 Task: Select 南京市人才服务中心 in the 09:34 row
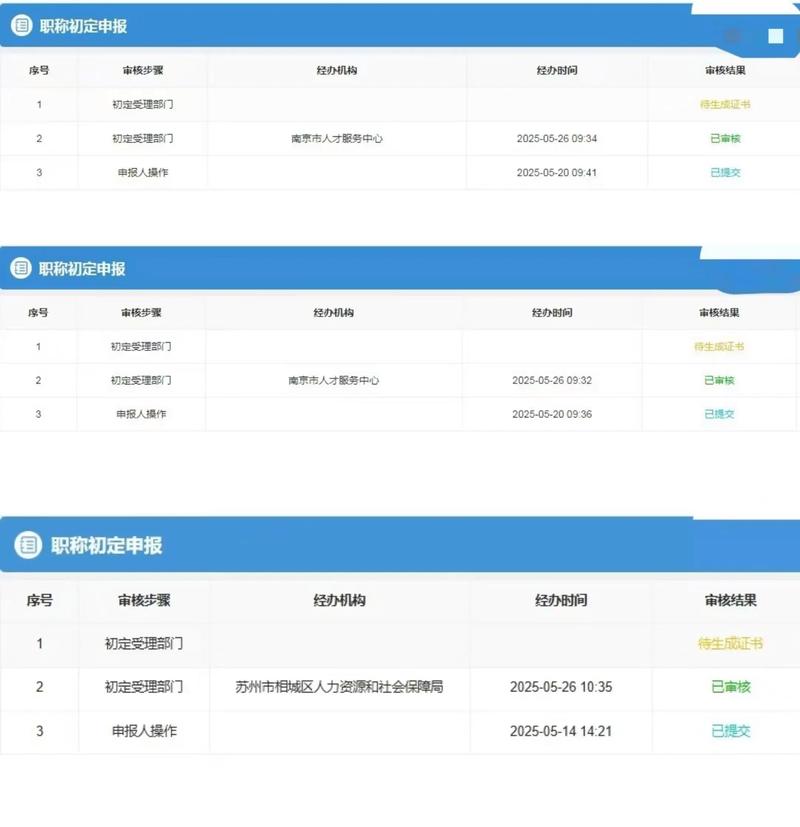click(x=336, y=139)
